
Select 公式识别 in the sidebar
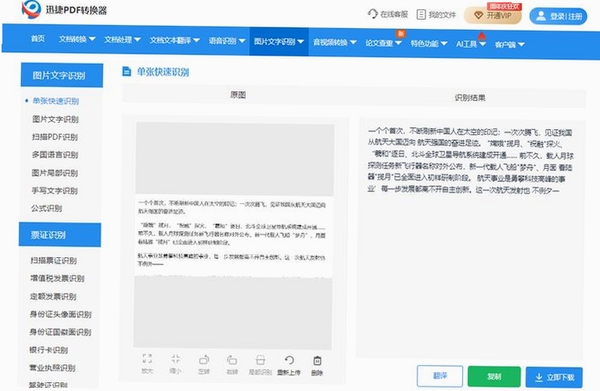coord(46,209)
